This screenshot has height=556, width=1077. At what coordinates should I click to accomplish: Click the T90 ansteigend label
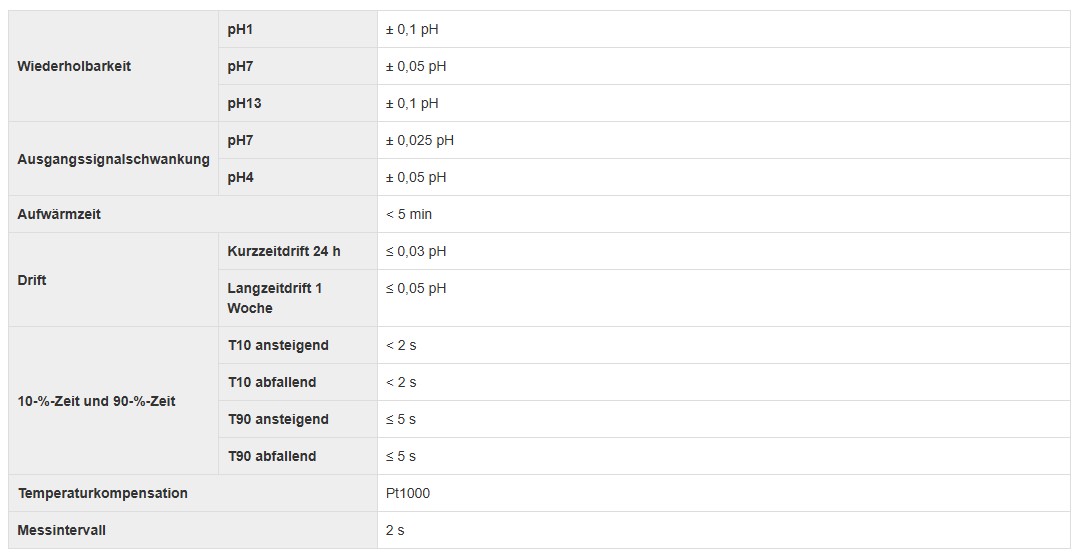point(278,420)
